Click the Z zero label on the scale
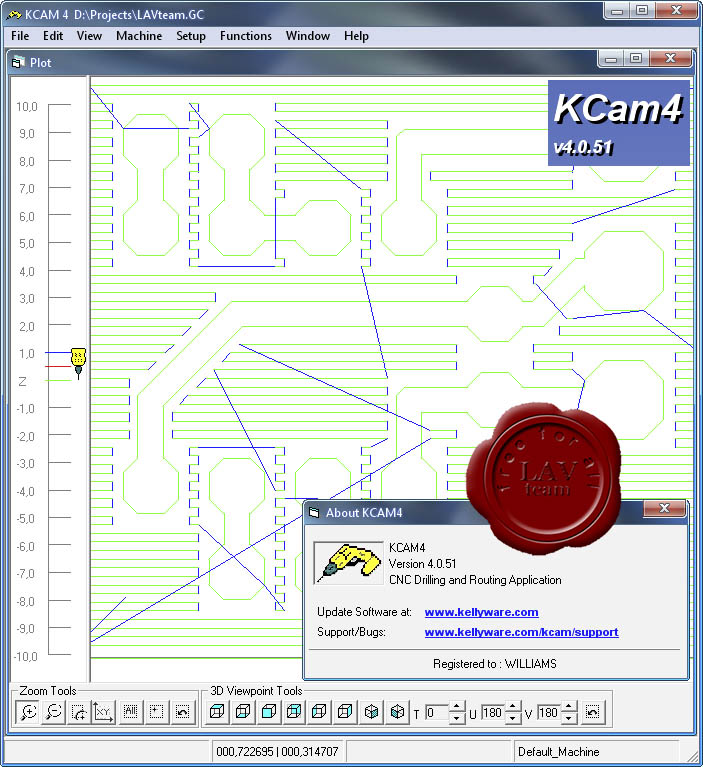703x767 pixels. [23, 382]
